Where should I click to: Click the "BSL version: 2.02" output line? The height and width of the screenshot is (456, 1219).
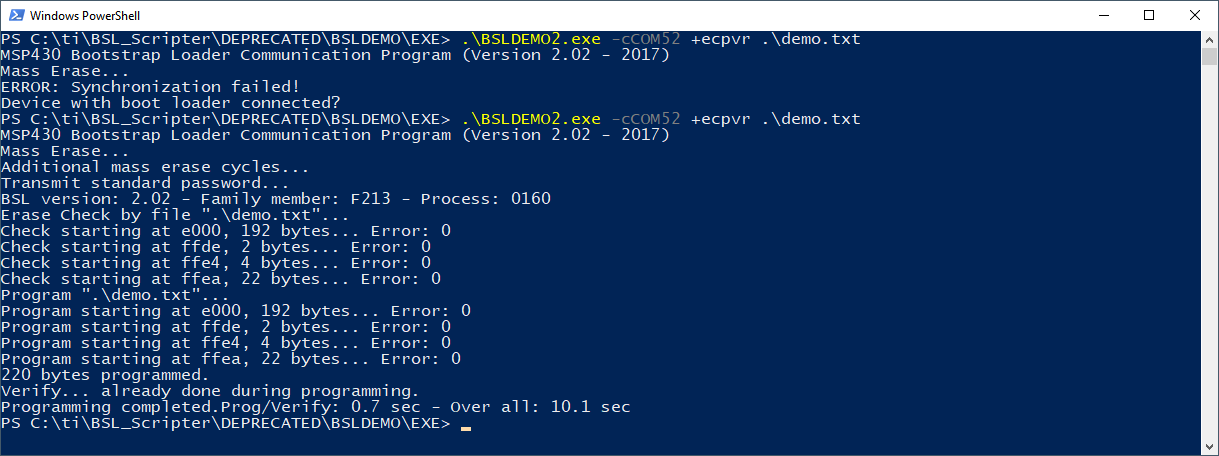(x=275, y=199)
